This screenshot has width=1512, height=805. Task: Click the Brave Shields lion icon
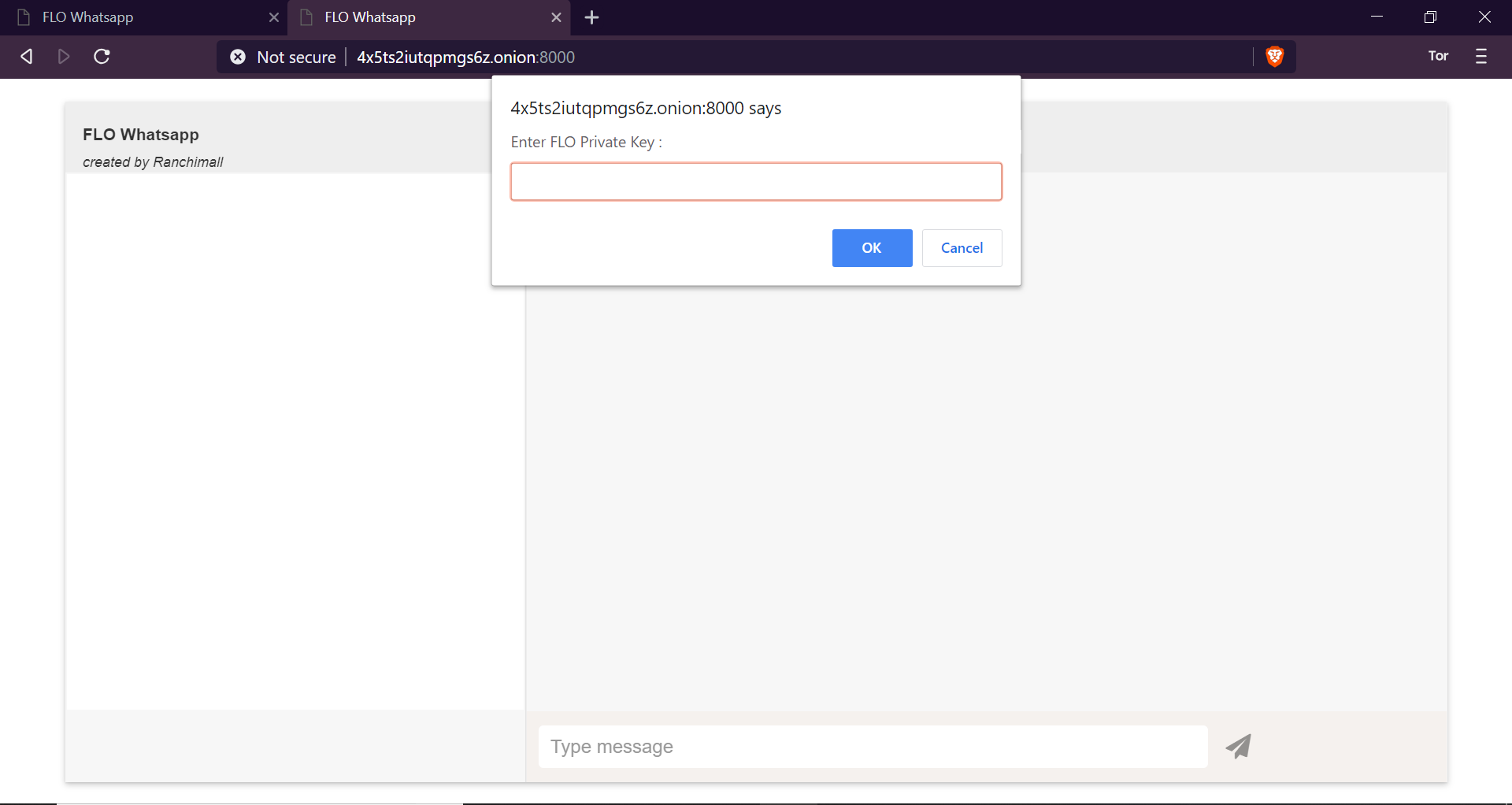[1274, 57]
